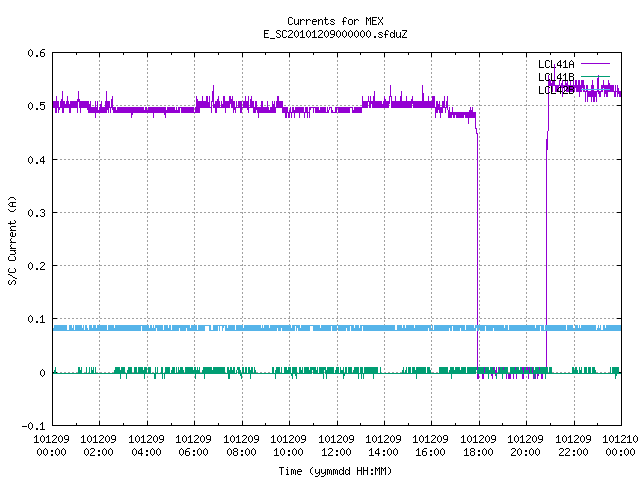This screenshot has height=480, width=640.
Task: Click the x-axis tick label 101209 18:00
Action: (478, 445)
